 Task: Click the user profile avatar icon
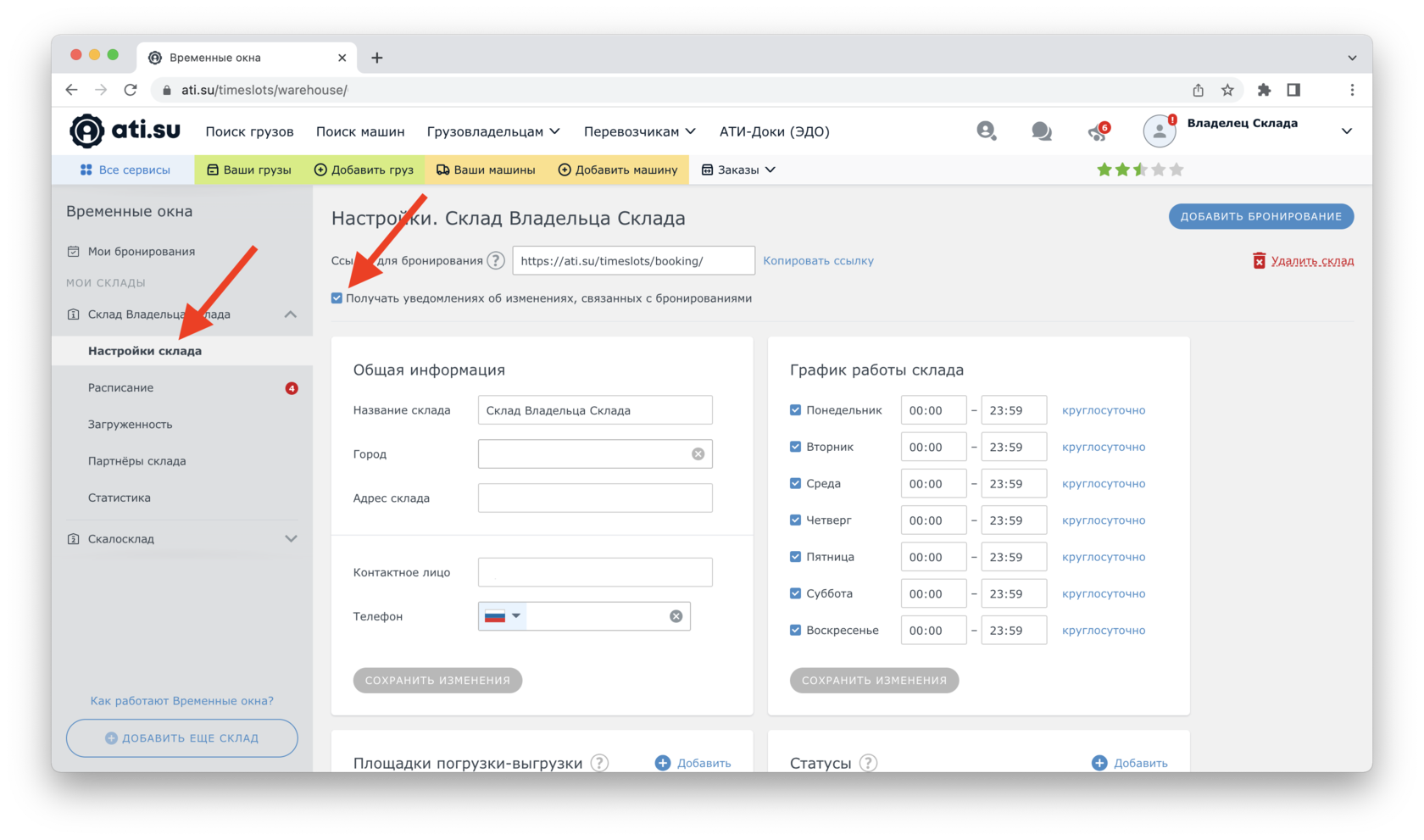point(1159,131)
